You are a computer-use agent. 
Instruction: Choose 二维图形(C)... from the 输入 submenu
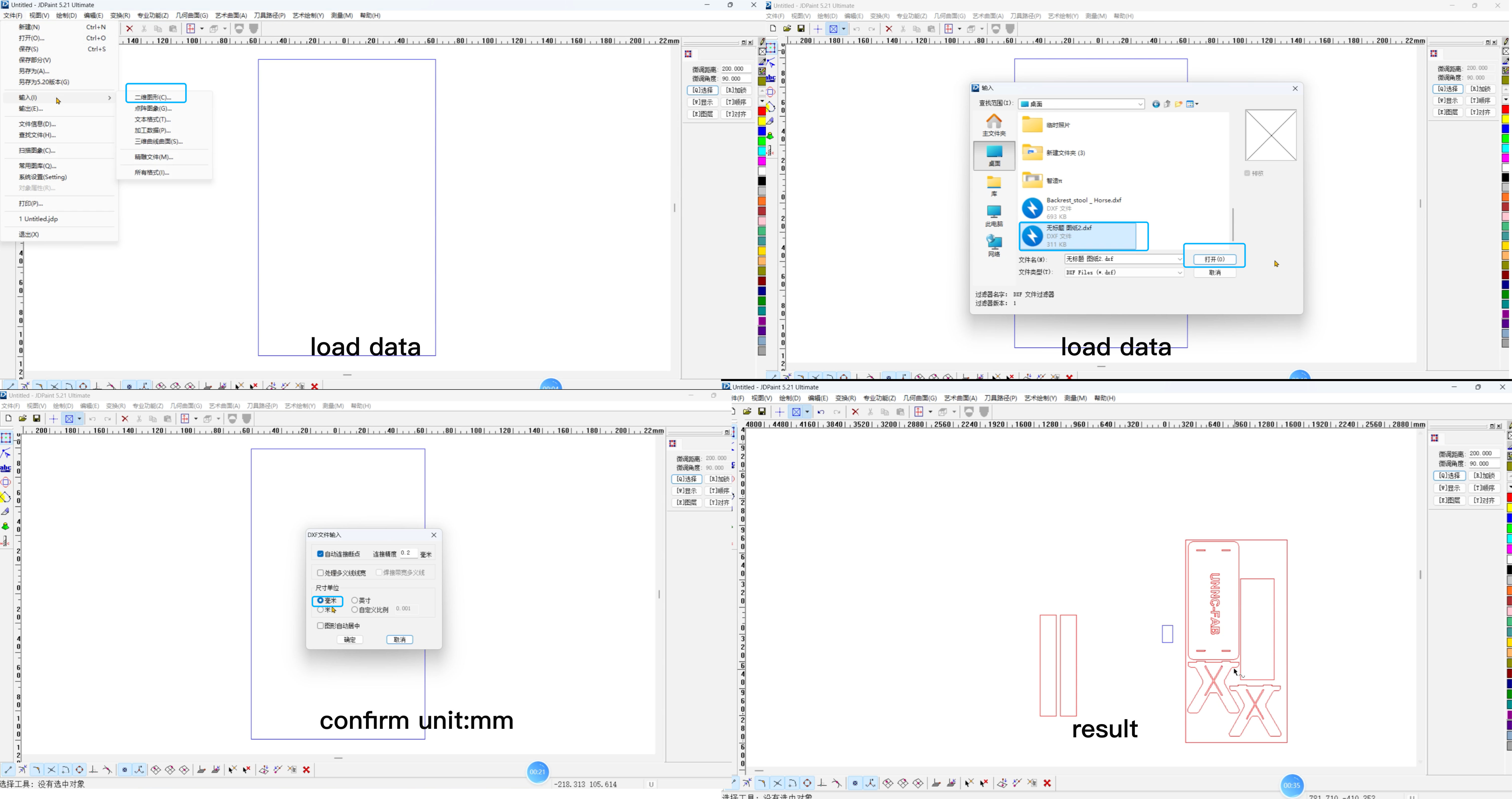coord(153,97)
